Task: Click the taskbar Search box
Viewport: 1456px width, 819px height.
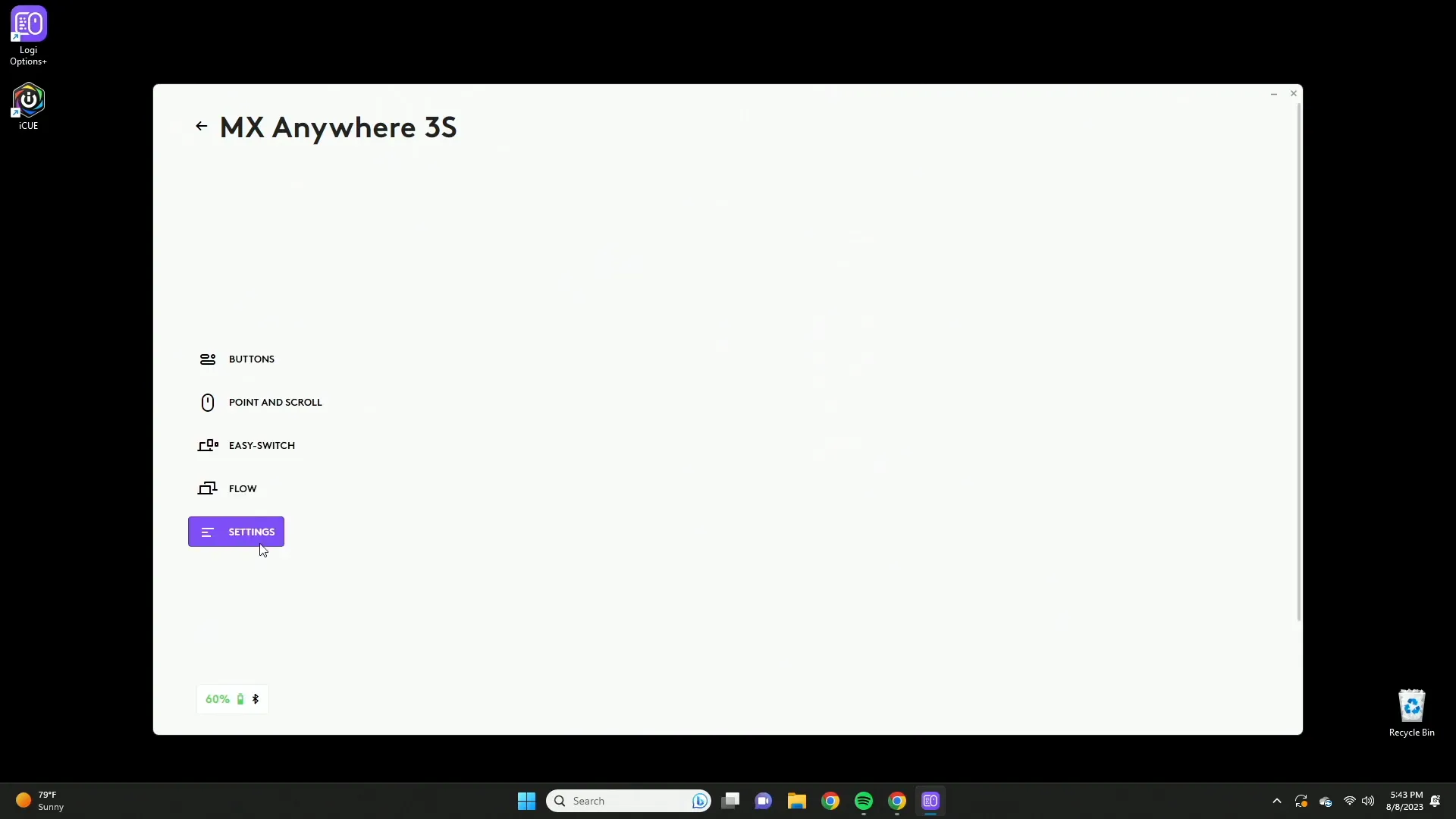Action: (x=629, y=801)
